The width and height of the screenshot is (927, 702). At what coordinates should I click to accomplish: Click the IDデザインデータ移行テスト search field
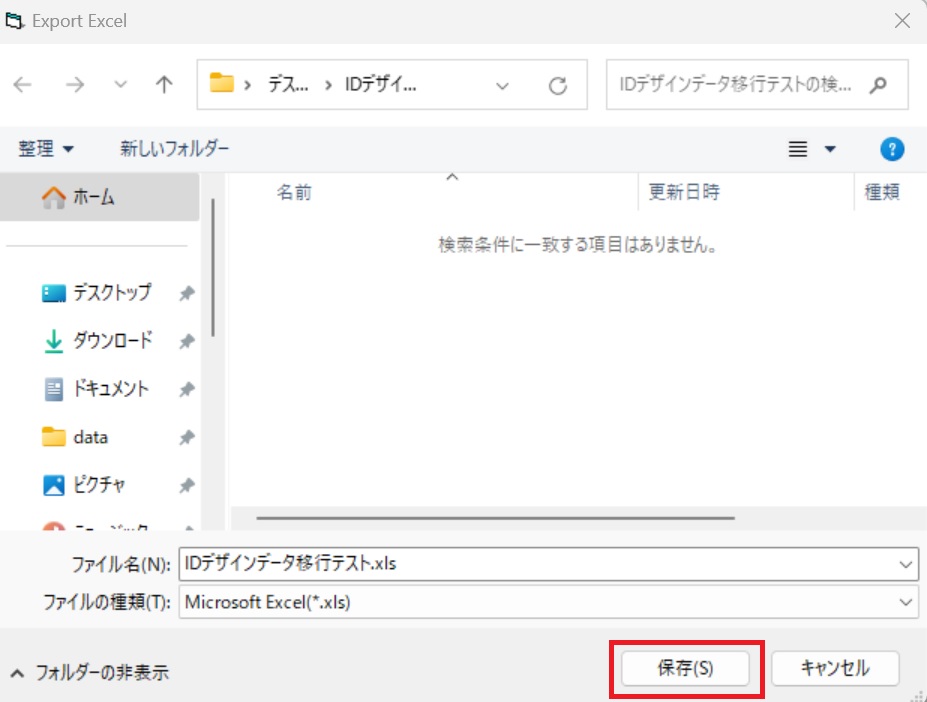pyautogui.click(x=745, y=85)
